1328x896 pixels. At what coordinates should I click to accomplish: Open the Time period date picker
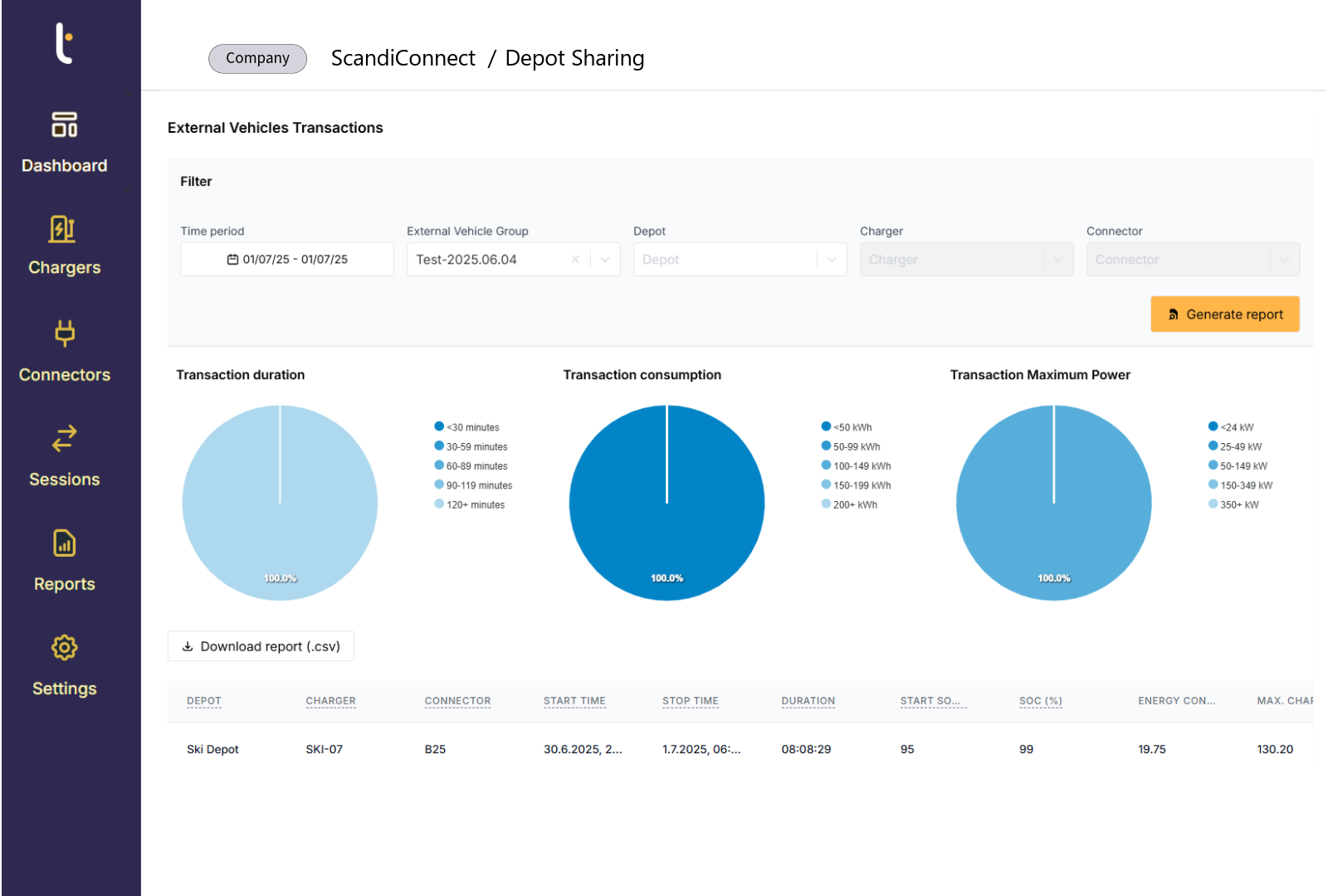coord(287,260)
